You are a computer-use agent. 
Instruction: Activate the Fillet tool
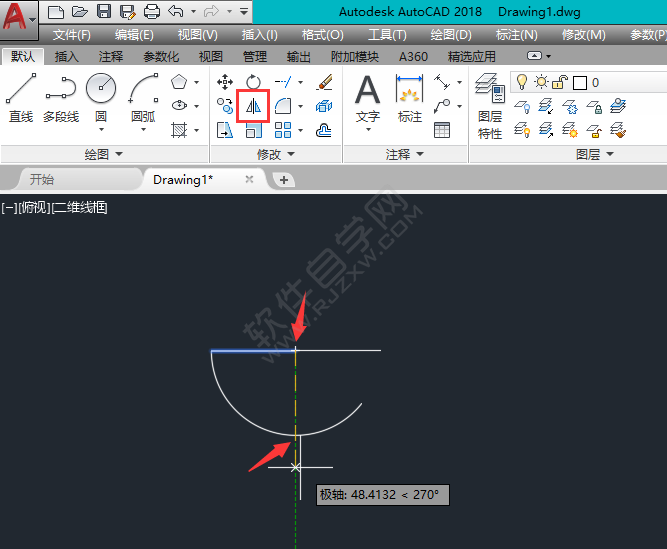tap(283, 106)
